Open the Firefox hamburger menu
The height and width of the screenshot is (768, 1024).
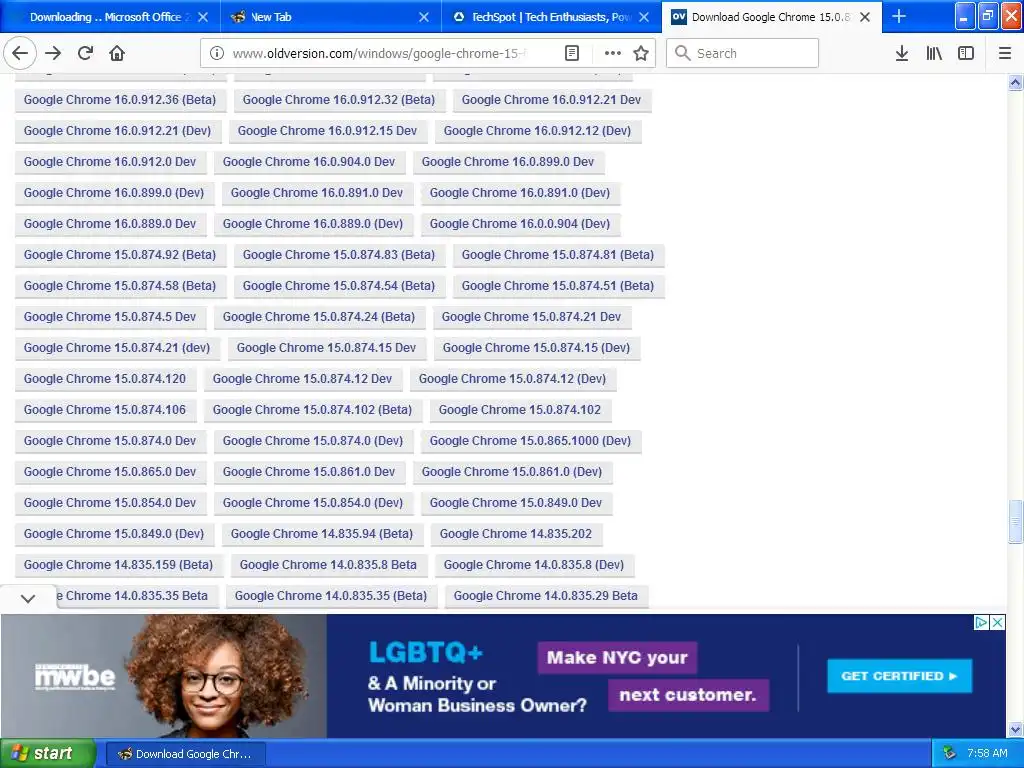[1005, 54]
